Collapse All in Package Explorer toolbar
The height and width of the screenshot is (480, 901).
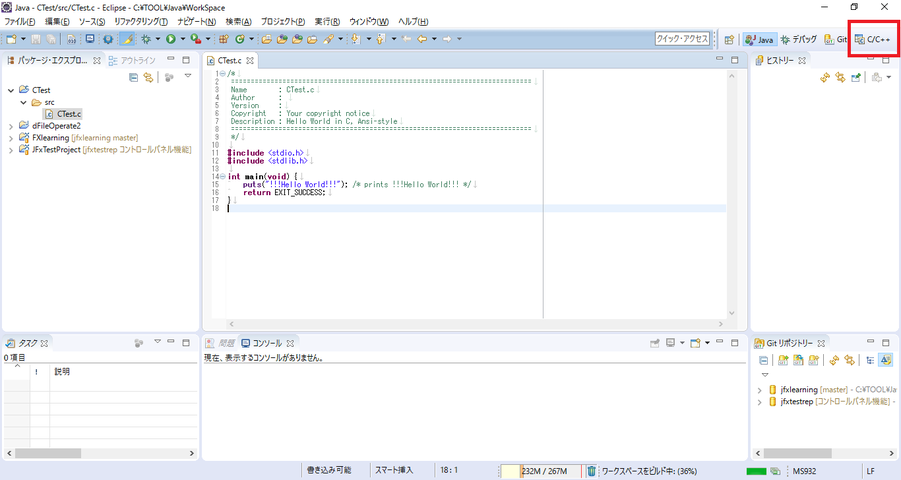[x=133, y=77]
